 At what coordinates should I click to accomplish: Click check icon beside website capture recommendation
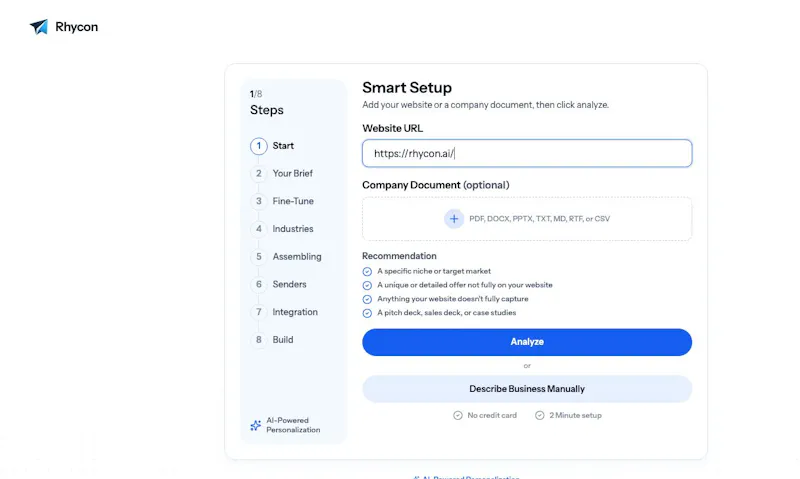367,299
